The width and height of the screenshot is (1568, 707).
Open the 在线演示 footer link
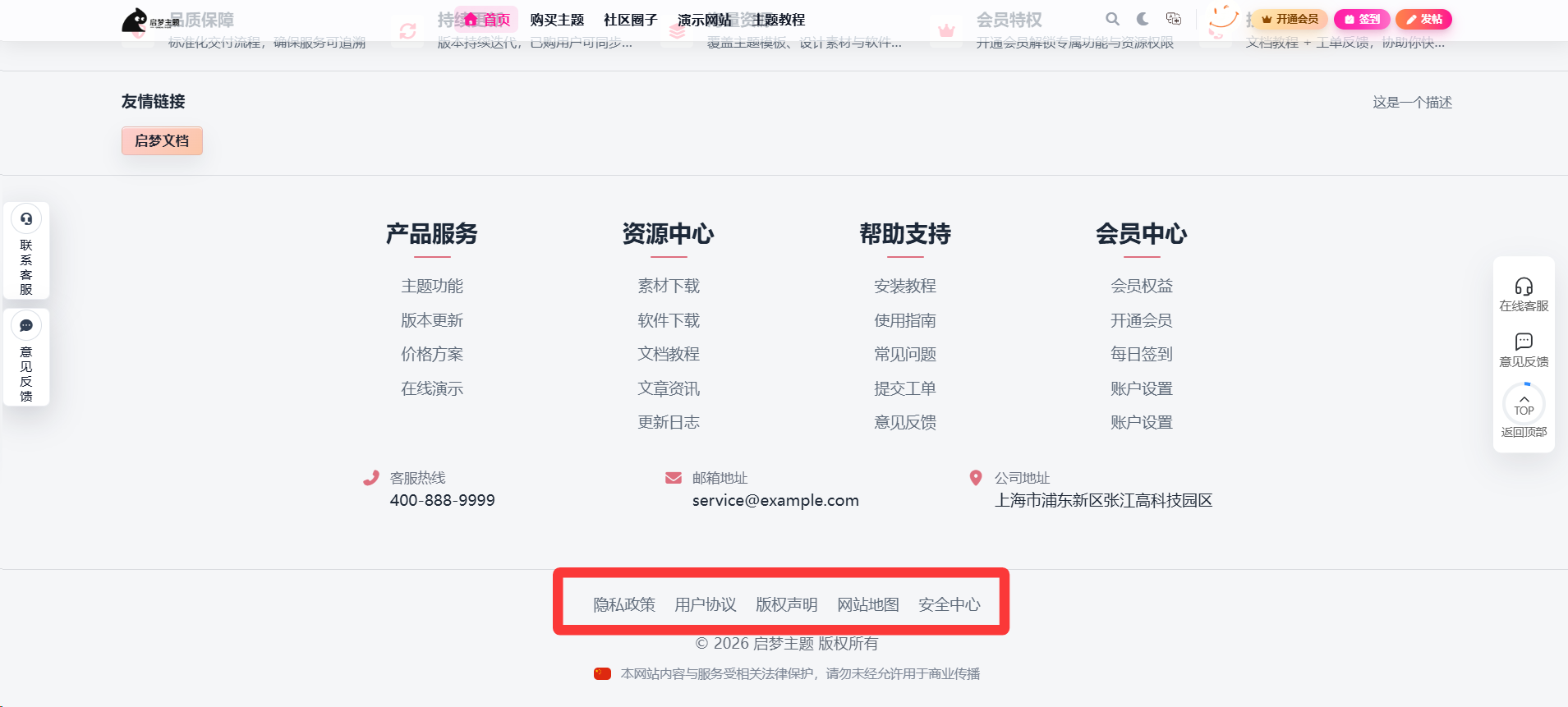click(432, 388)
